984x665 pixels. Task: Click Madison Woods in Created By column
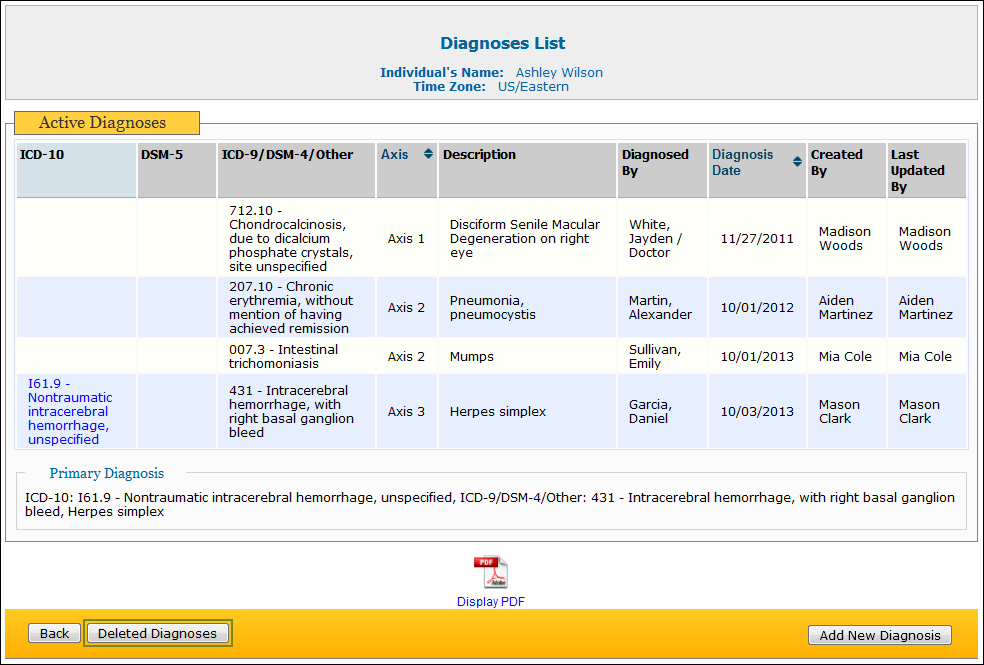tap(845, 238)
